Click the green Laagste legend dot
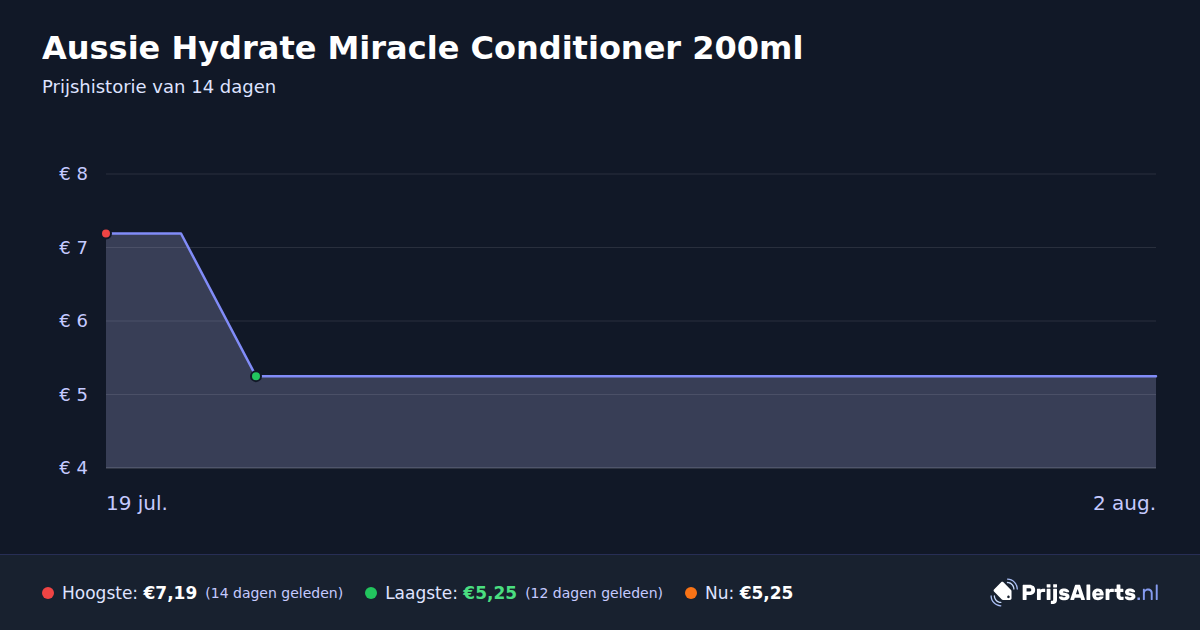 click(x=371, y=593)
